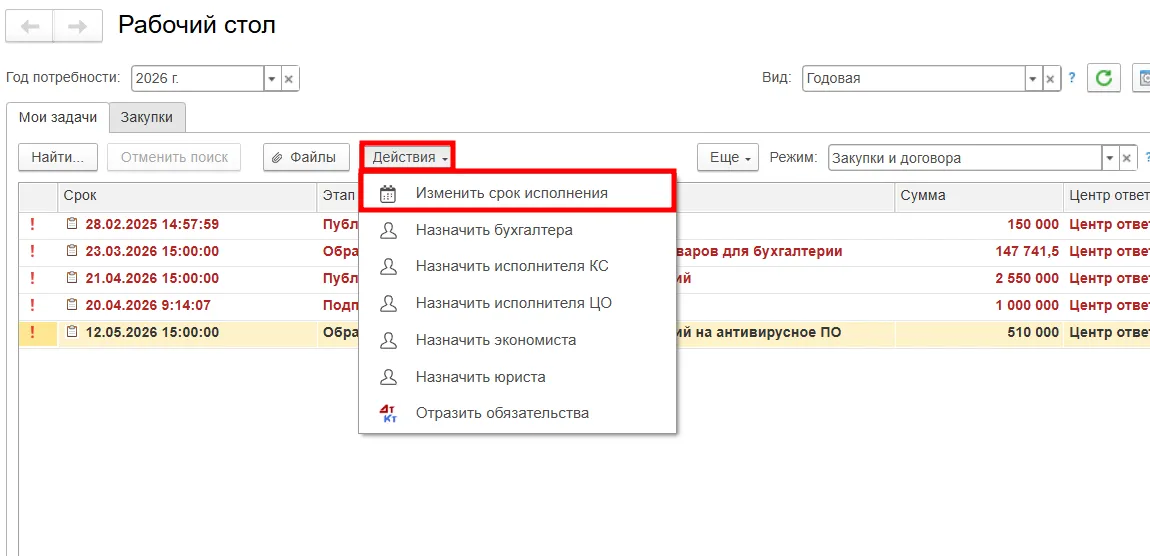Select sum cell 2 550 000

click(978, 279)
